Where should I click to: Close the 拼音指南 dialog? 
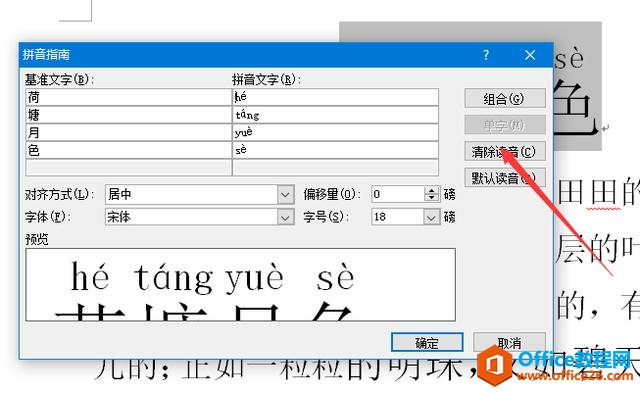pyautogui.click(x=530, y=55)
